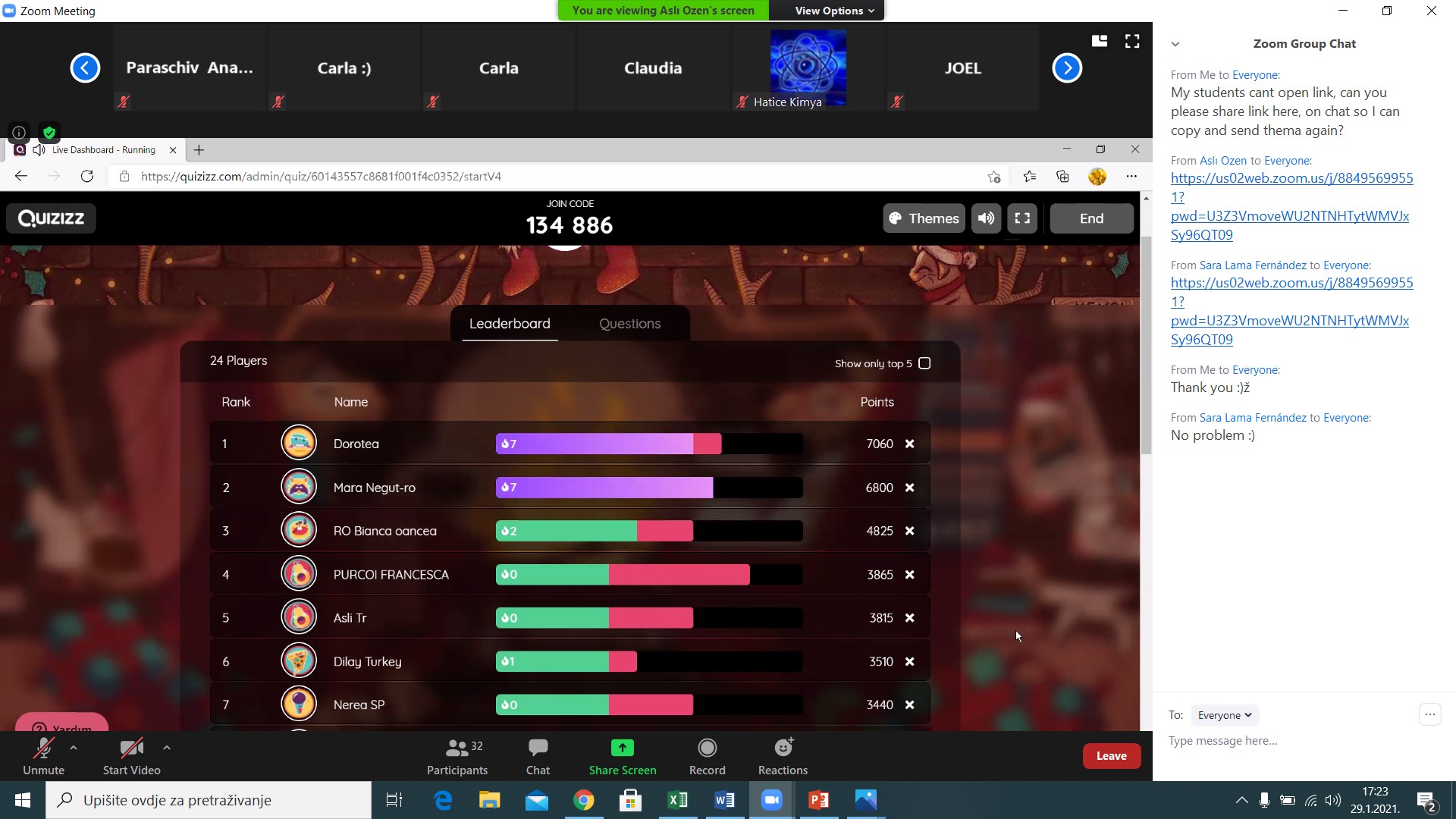Open recipient dropdown set to Everyone
Screen dimensions: 1456x819
(x=1225, y=715)
